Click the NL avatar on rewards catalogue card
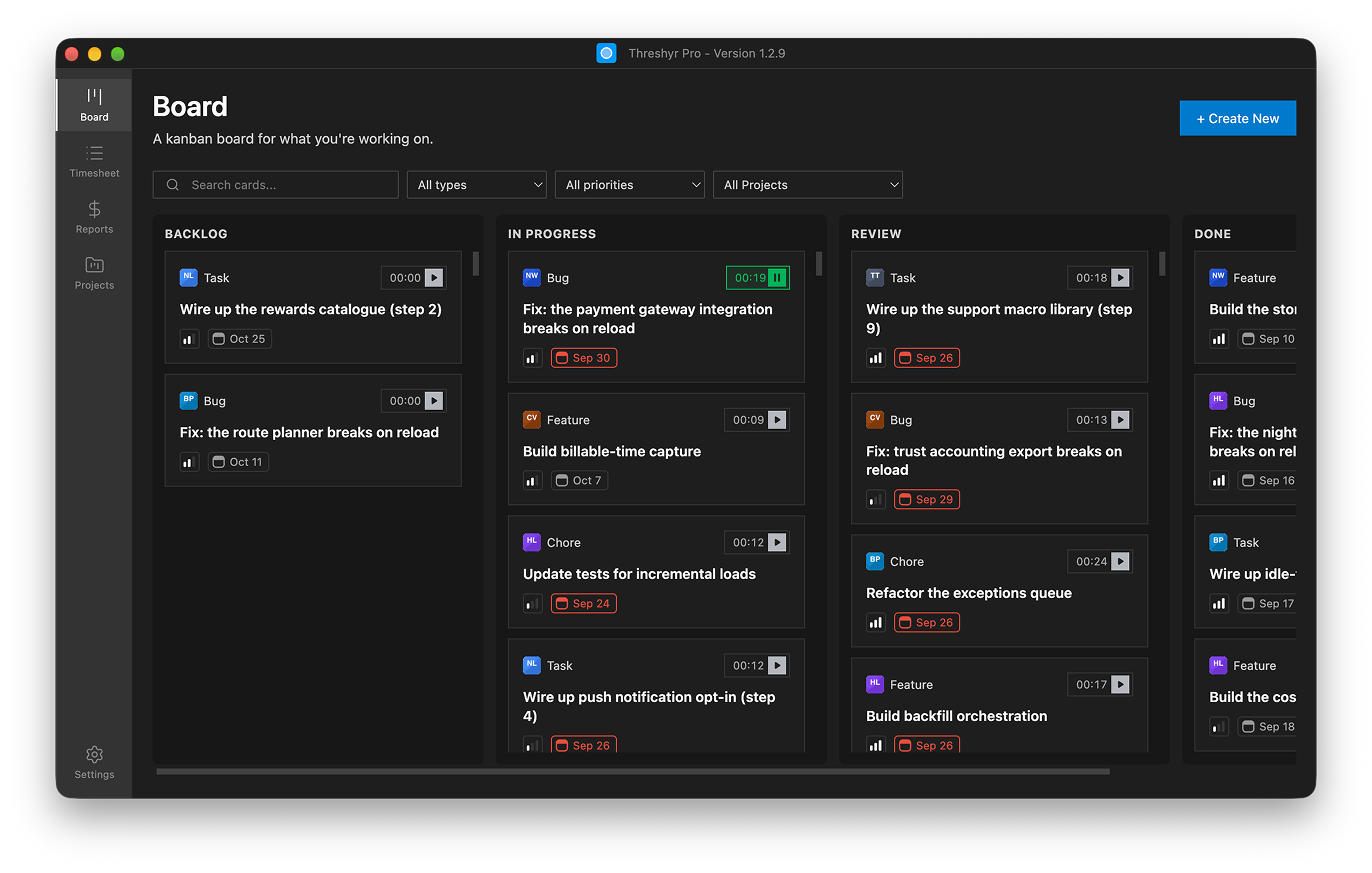 (x=189, y=278)
